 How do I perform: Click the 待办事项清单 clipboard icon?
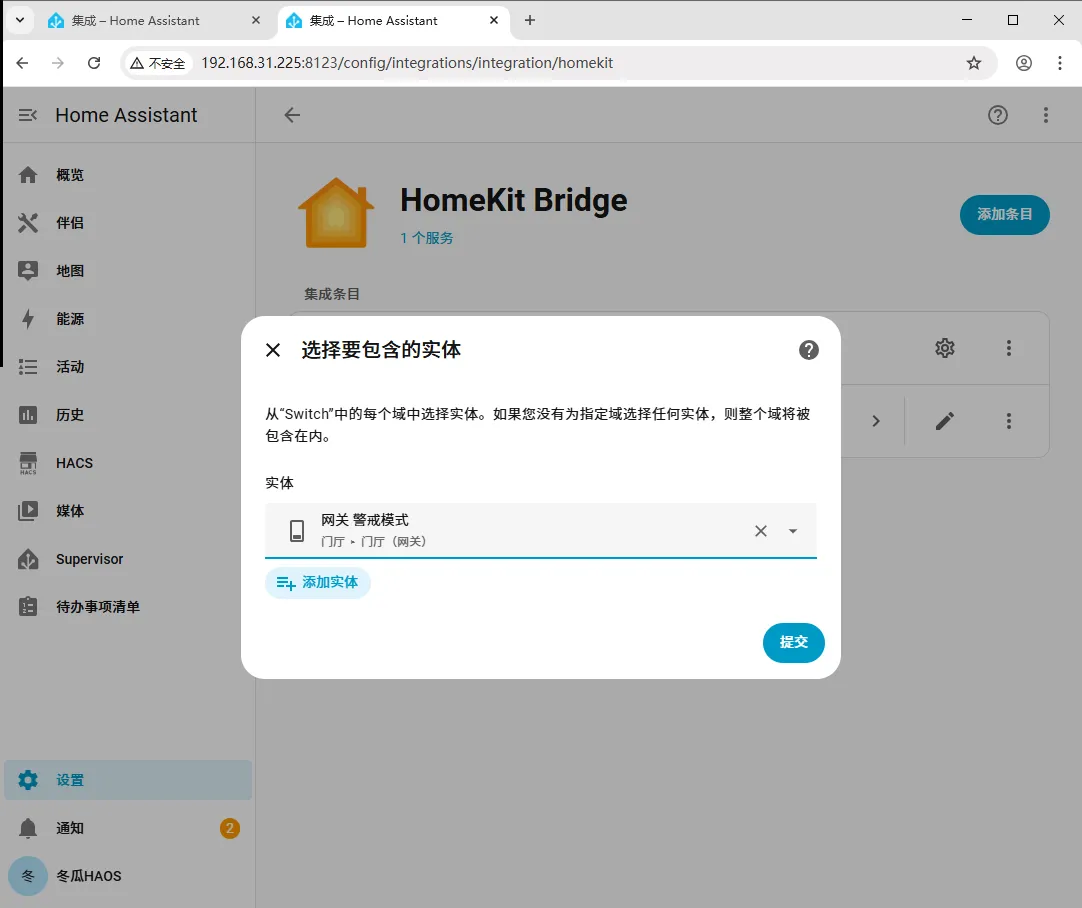click(28, 607)
